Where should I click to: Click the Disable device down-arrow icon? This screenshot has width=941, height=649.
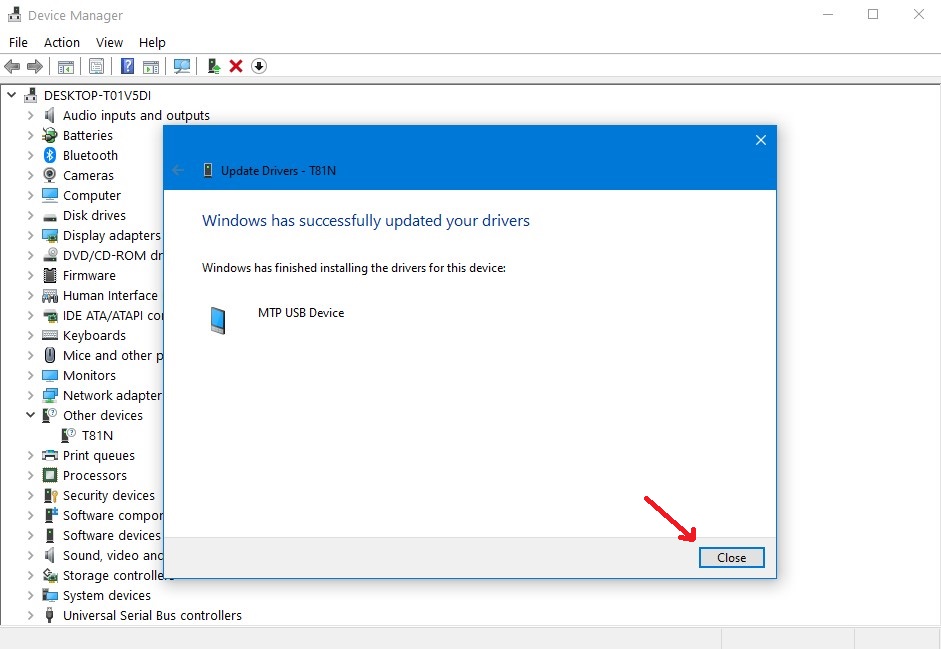pyautogui.click(x=259, y=66)
